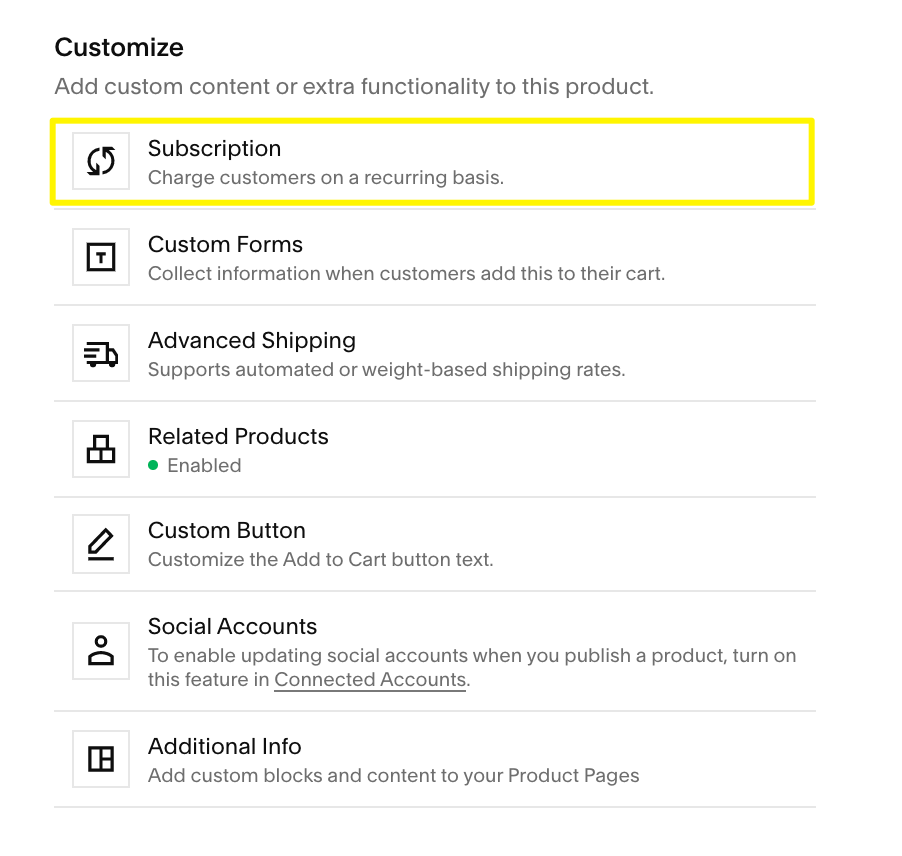902x856 pixels.
Task: Click the Custom Forms text box icon
Action: pyautogui.click(x=101, y=257)
